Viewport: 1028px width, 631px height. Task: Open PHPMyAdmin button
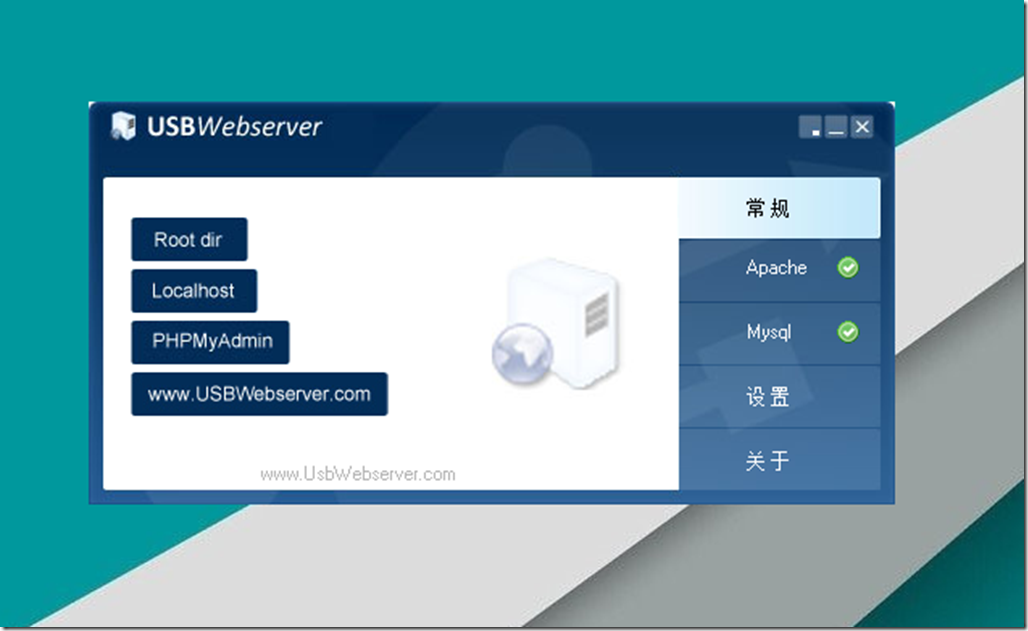(x=210, y=342)
